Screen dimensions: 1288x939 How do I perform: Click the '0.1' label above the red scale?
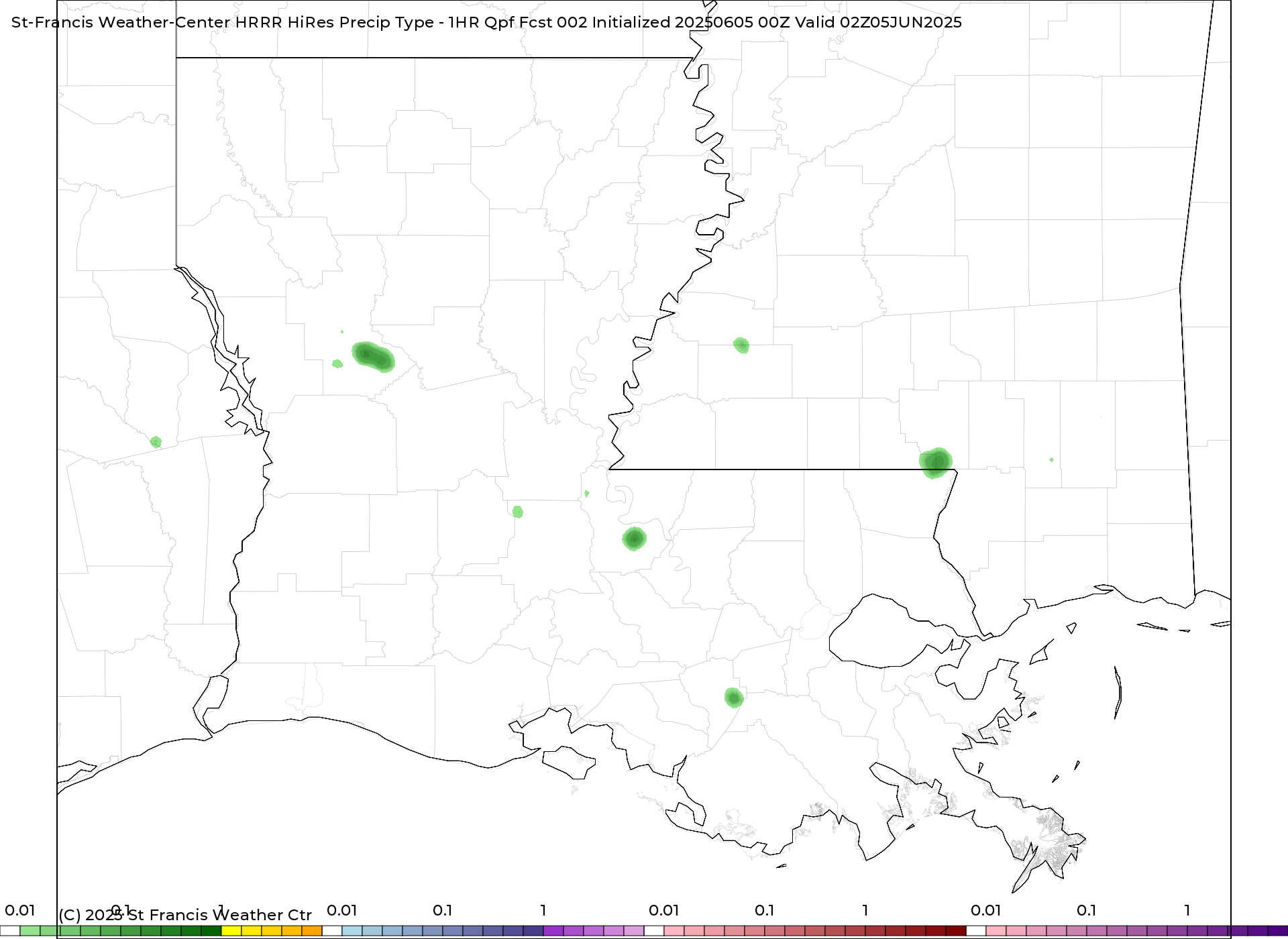(x=765, y=910)
